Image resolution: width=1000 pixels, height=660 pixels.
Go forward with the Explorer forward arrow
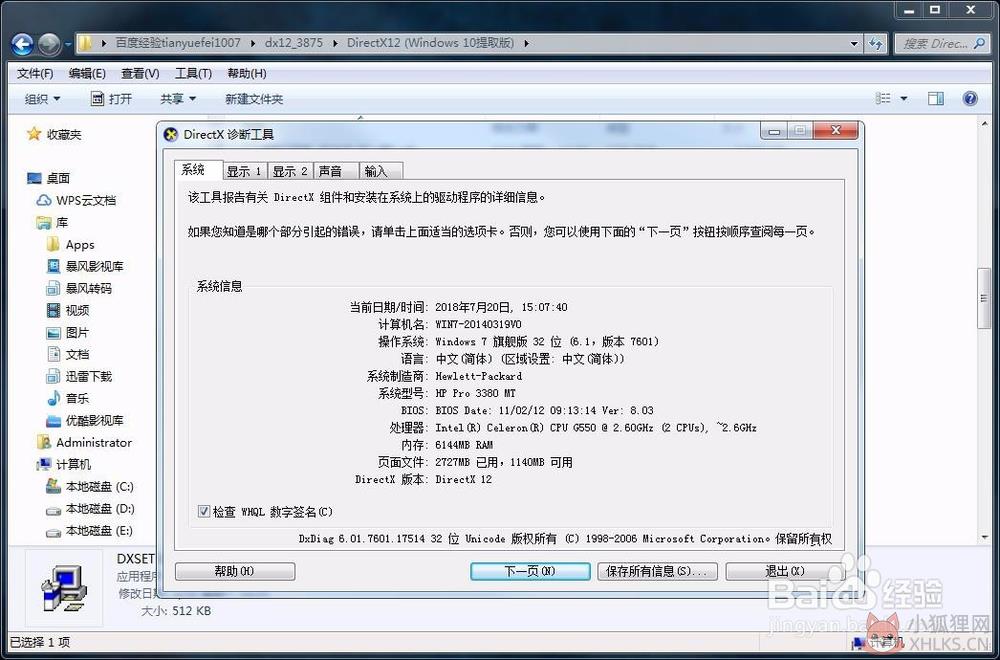click(49, 44)
